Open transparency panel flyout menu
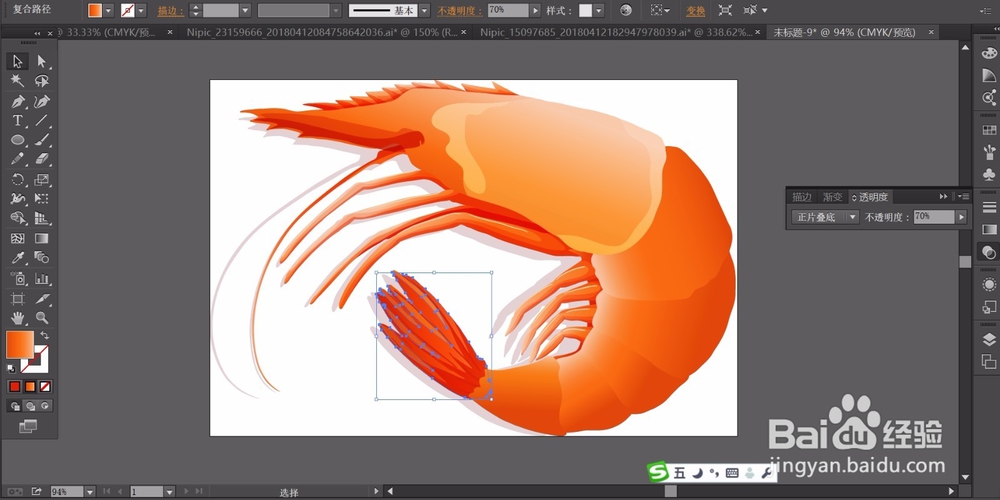1000x500 pixels. [x=963, y=196]
